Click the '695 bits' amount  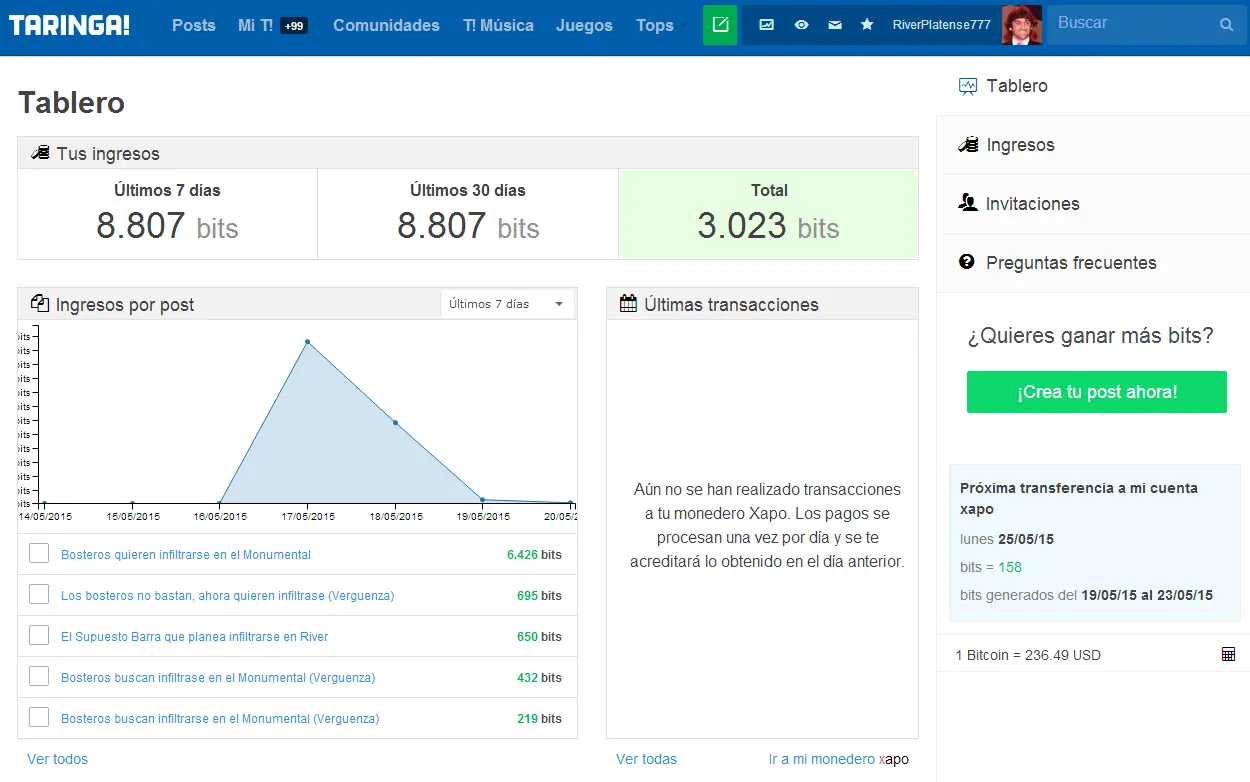539,595
